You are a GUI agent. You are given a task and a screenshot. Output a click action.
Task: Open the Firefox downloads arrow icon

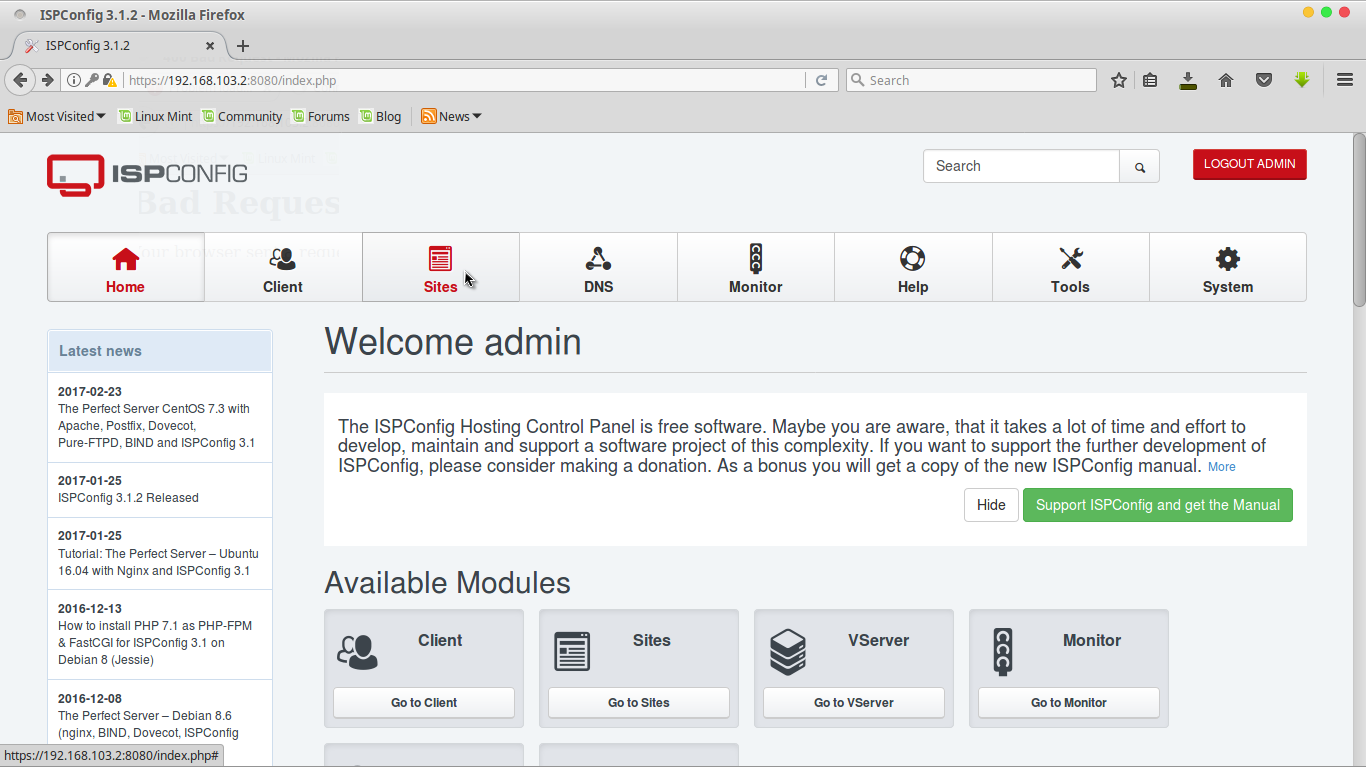tap(1188, 80)
